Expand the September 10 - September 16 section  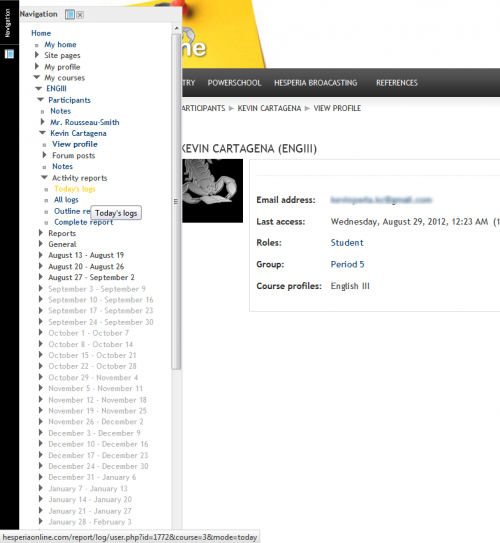tap(41, 300)
